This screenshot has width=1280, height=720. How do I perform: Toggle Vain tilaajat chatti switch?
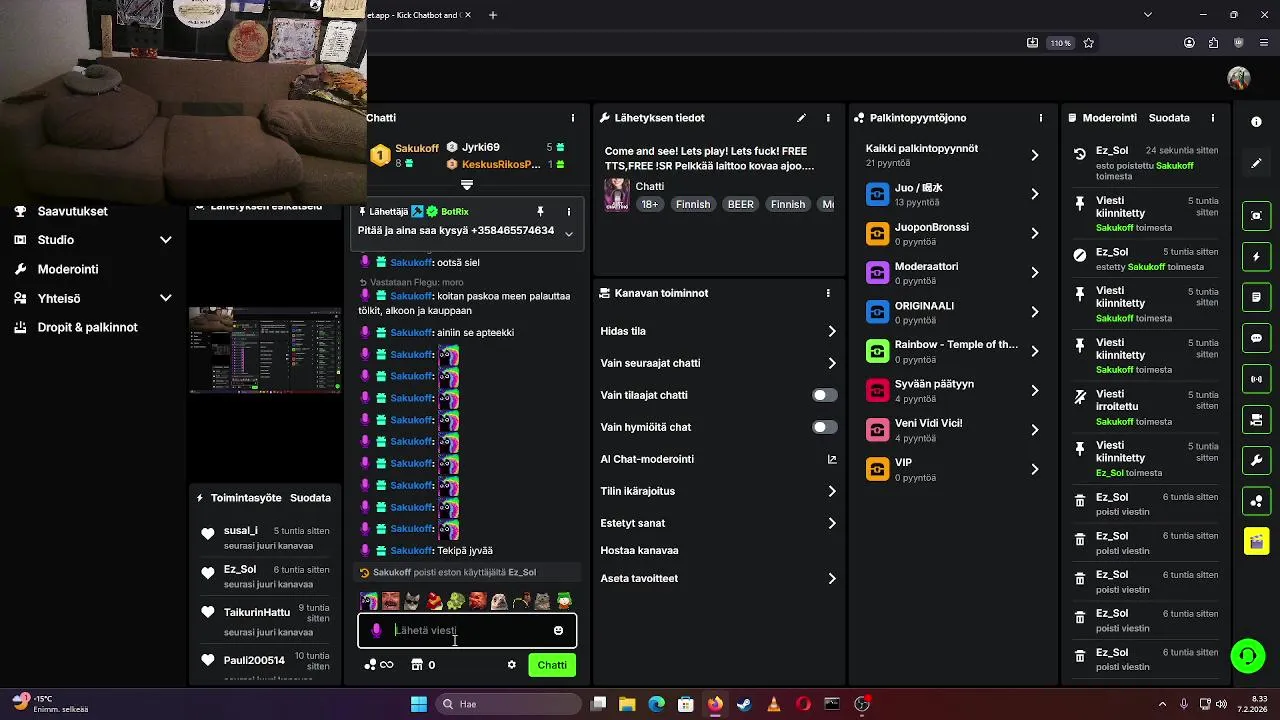824,395
